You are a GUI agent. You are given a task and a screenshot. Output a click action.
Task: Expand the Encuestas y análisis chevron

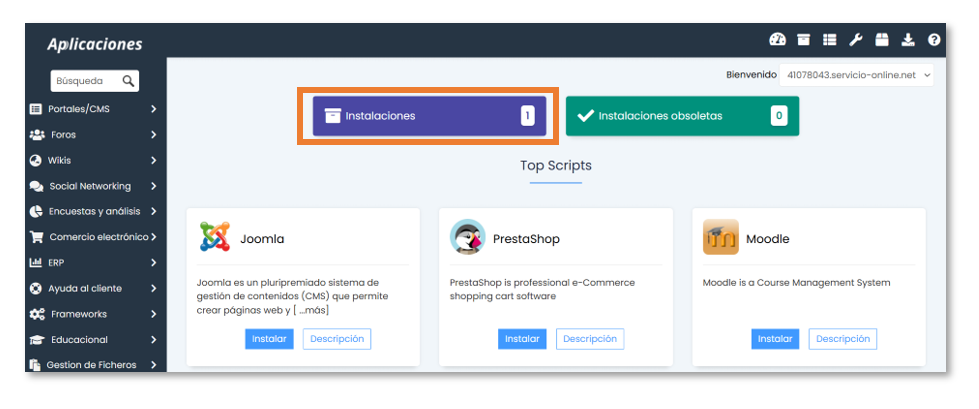[154, 212]
